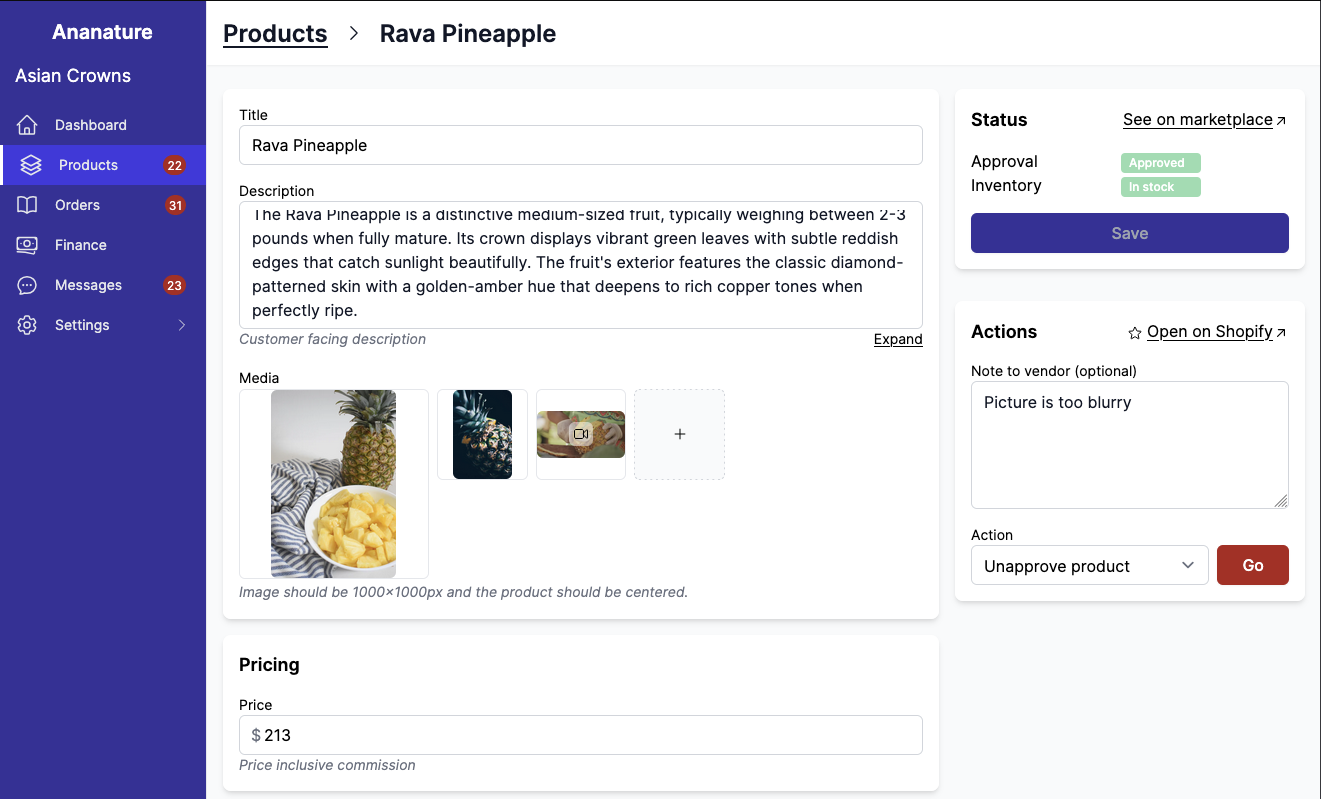Follow the See on marketplace link
The width and height of the screenshot is (1321, 799).
pyautogui.click(x=1198, y=120)
